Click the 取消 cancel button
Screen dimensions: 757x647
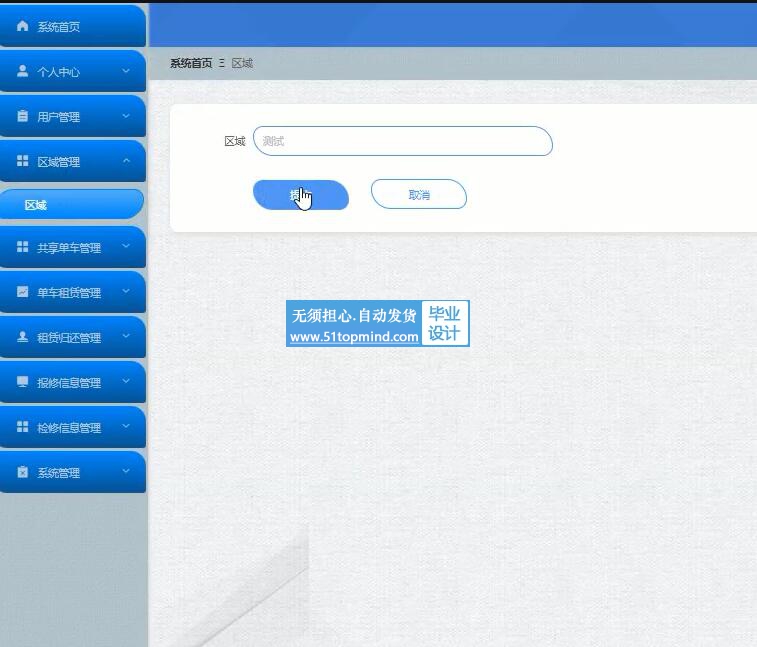419,195
